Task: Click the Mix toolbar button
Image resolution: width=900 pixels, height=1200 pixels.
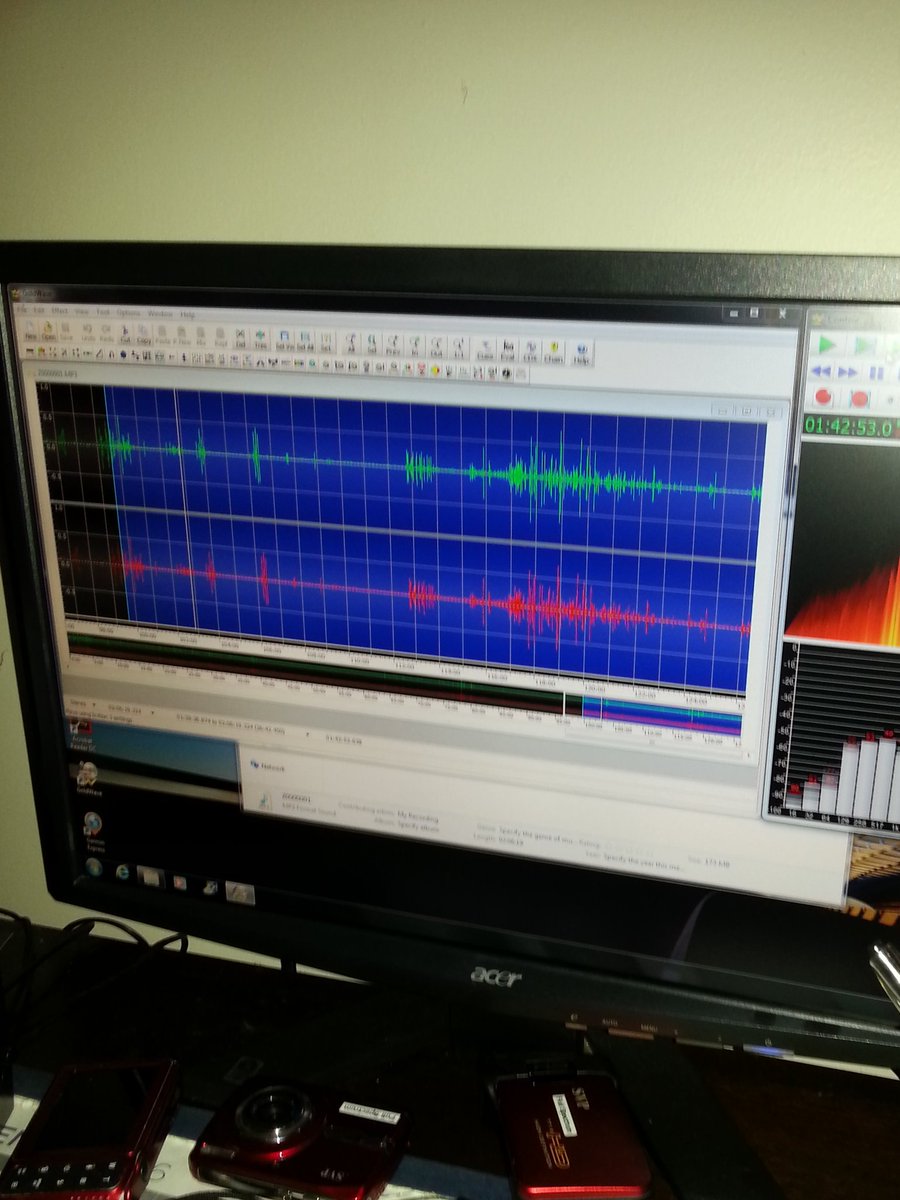Action: coord(200,338)
